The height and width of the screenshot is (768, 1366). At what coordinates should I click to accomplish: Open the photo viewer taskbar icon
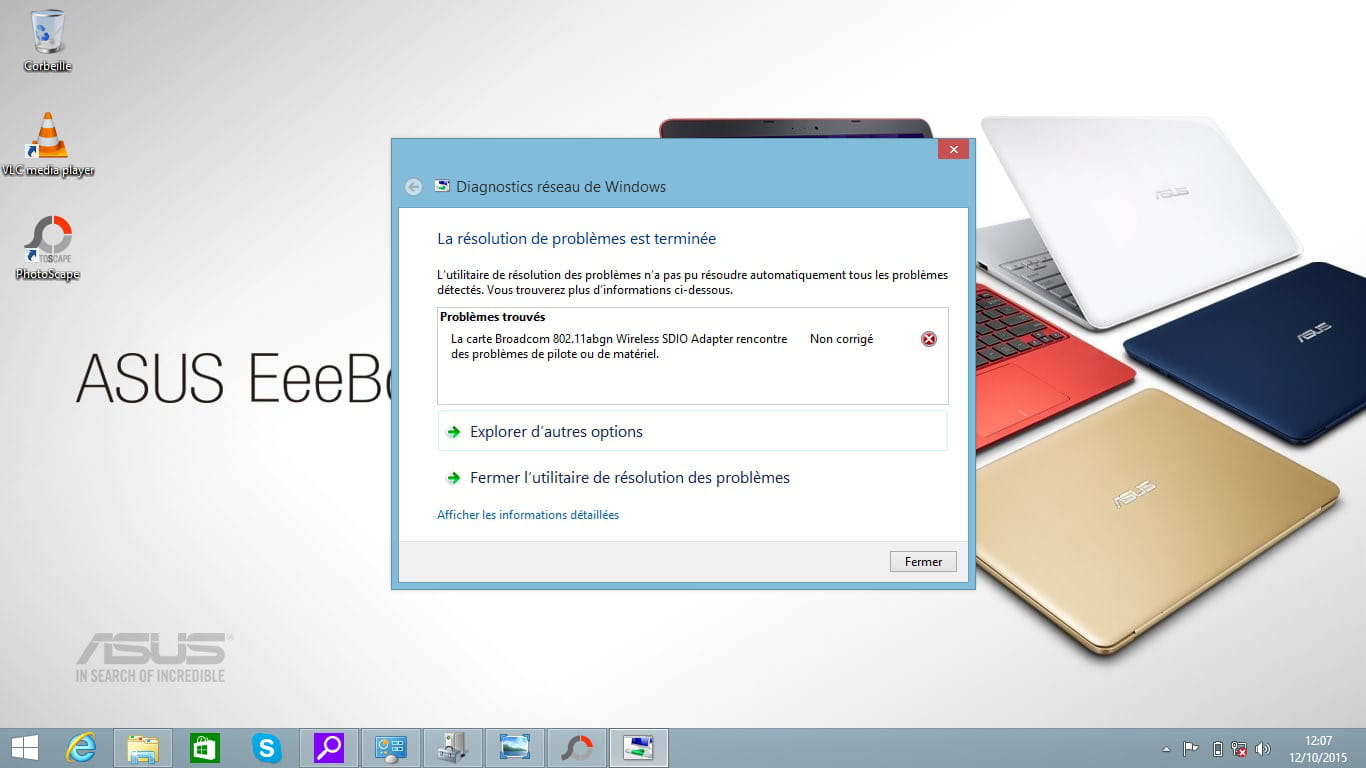coord(515,748)
